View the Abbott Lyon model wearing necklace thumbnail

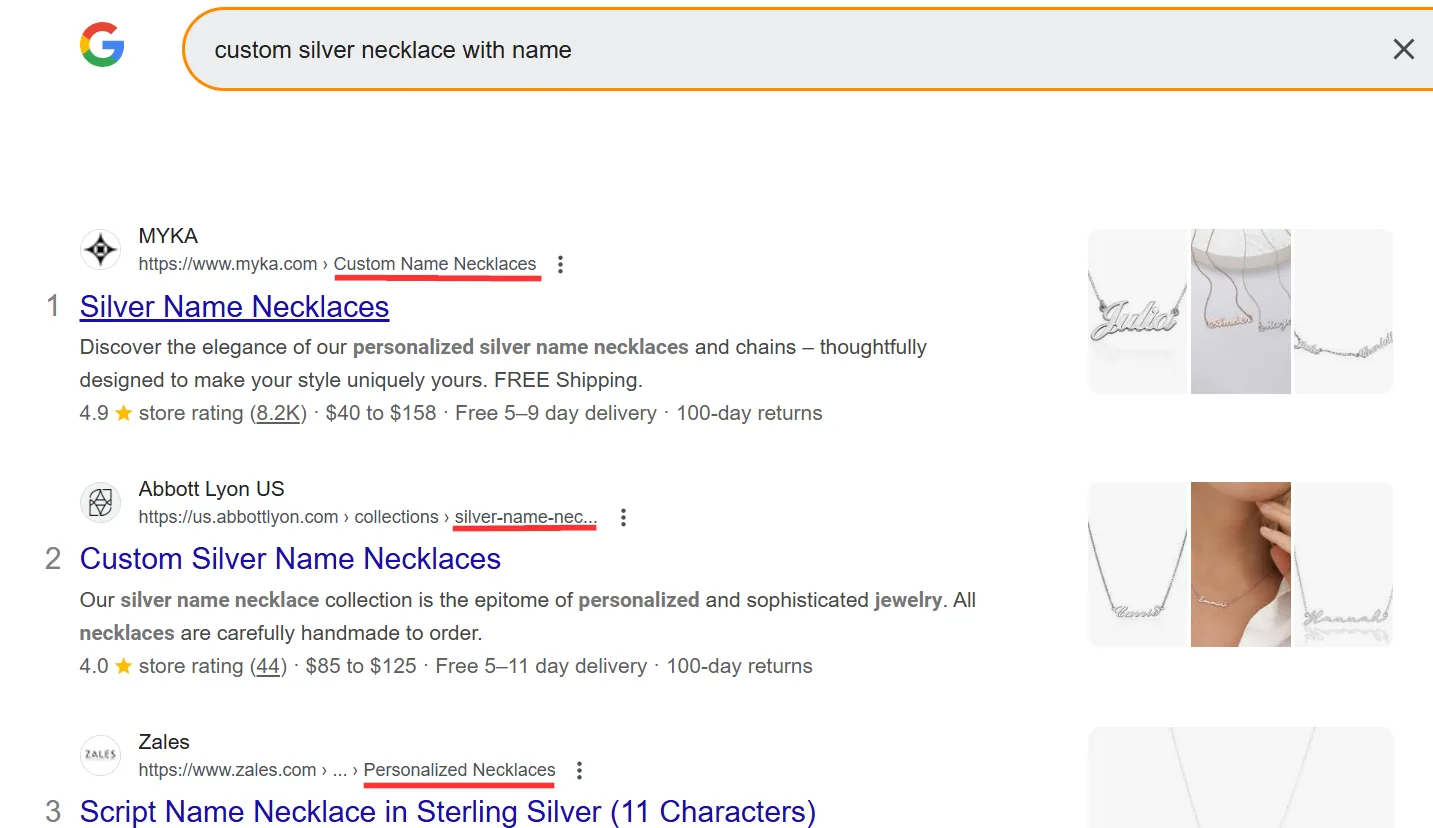1241,564
